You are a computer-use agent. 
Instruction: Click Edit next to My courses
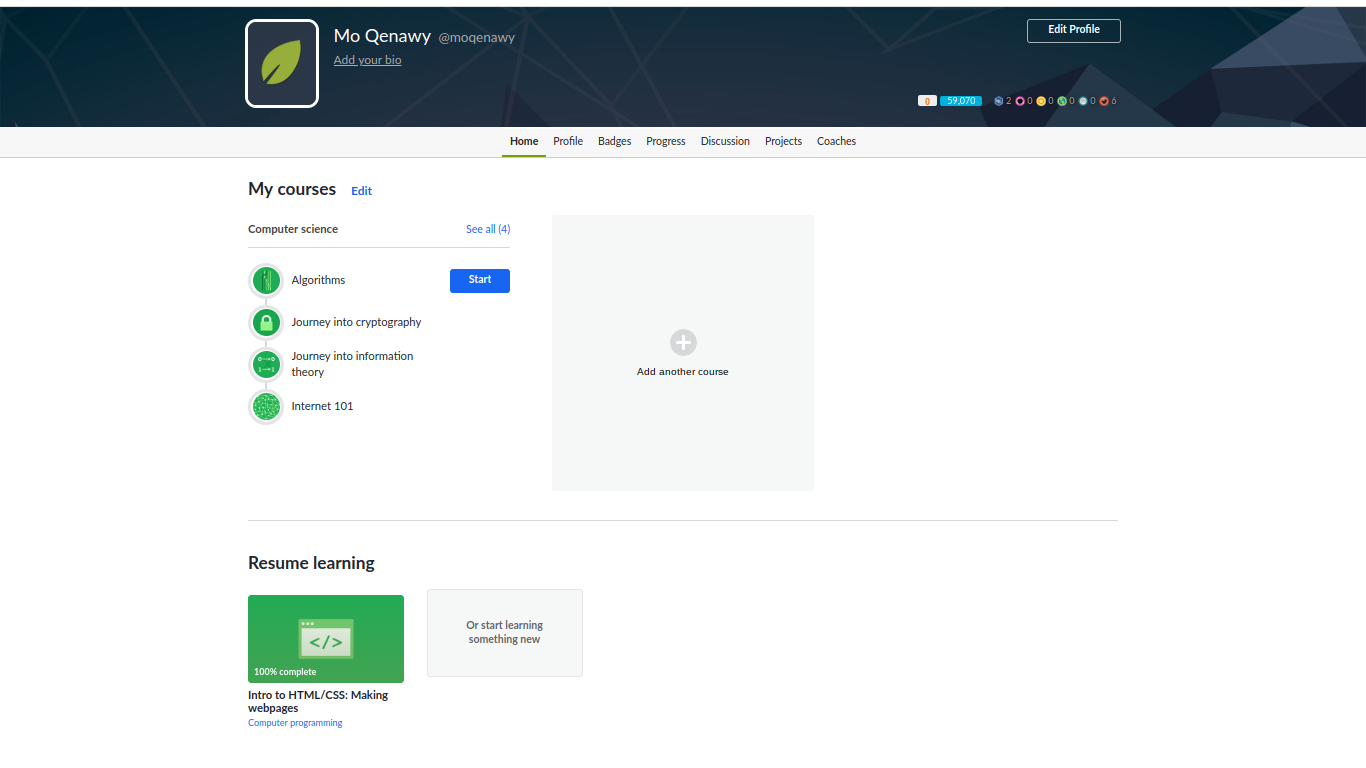(361, 191)
